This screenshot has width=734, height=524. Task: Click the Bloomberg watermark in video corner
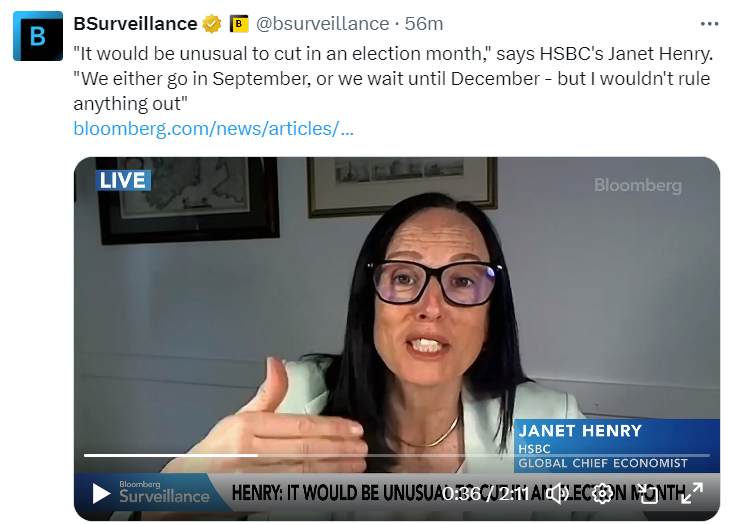[638, 185]
